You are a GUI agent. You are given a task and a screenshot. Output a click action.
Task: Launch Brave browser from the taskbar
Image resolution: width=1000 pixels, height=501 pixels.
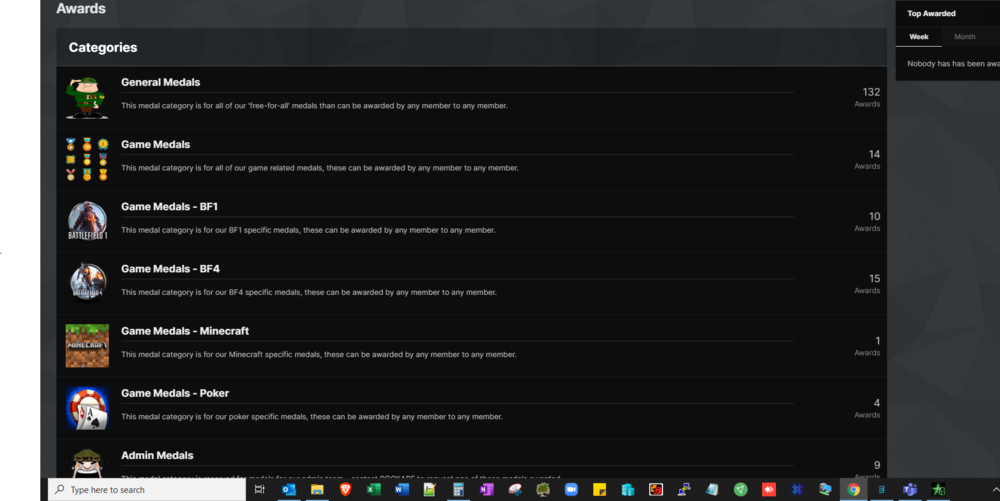pyautogui.click(x=345, y=490)
